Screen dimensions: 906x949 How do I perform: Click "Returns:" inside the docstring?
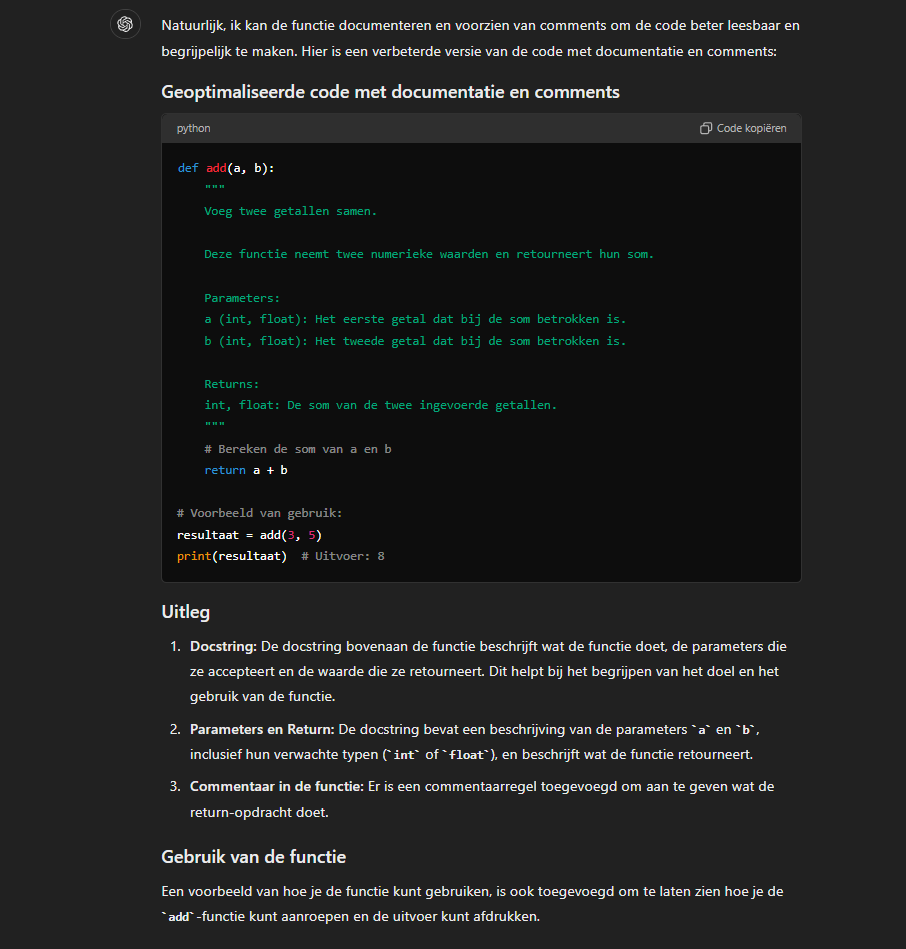click(x=231, y=384)
